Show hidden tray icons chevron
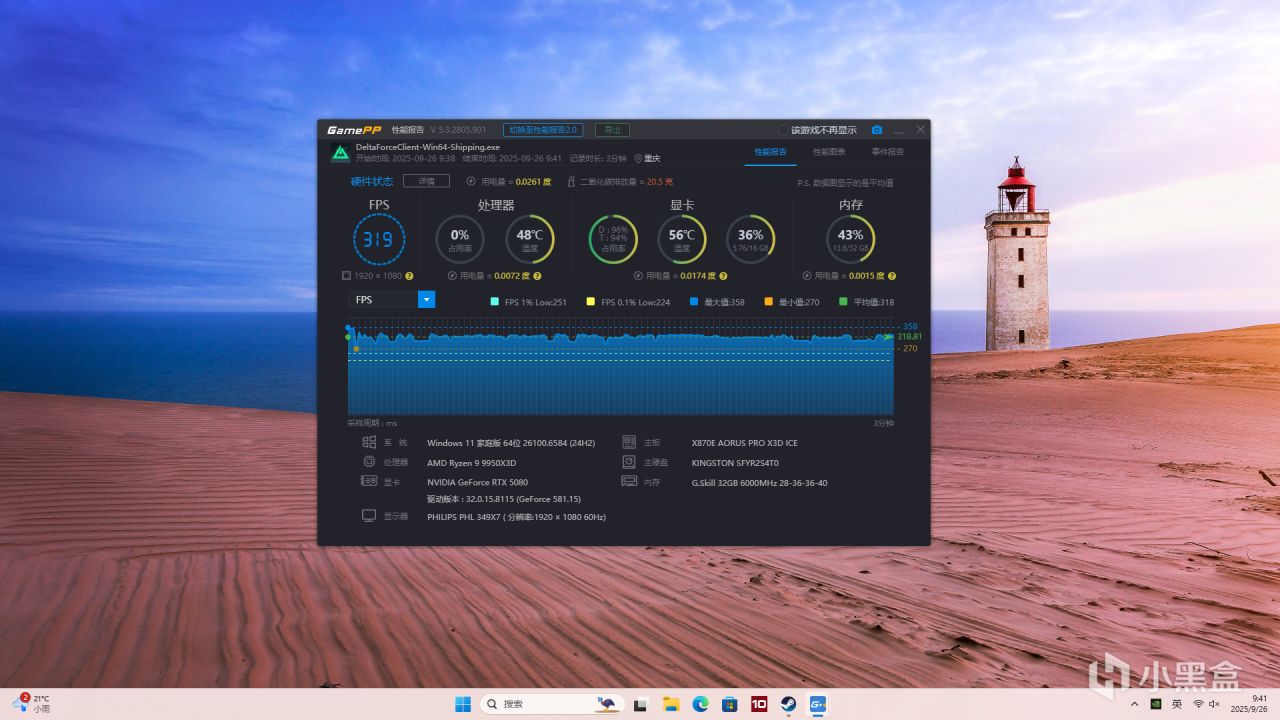 tap(1134, 704)
